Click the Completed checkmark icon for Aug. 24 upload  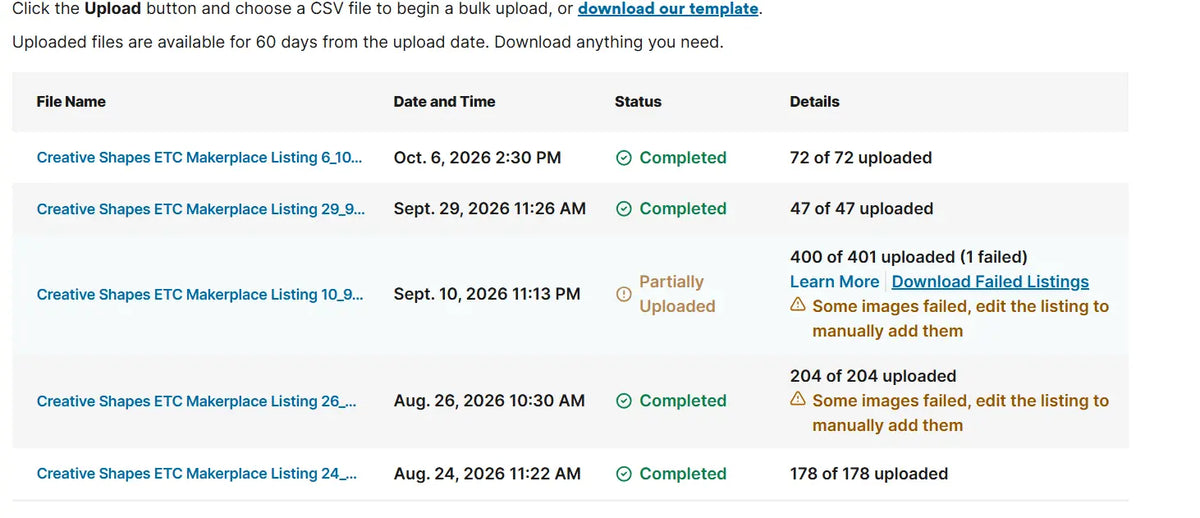click(x=624, y=474)
